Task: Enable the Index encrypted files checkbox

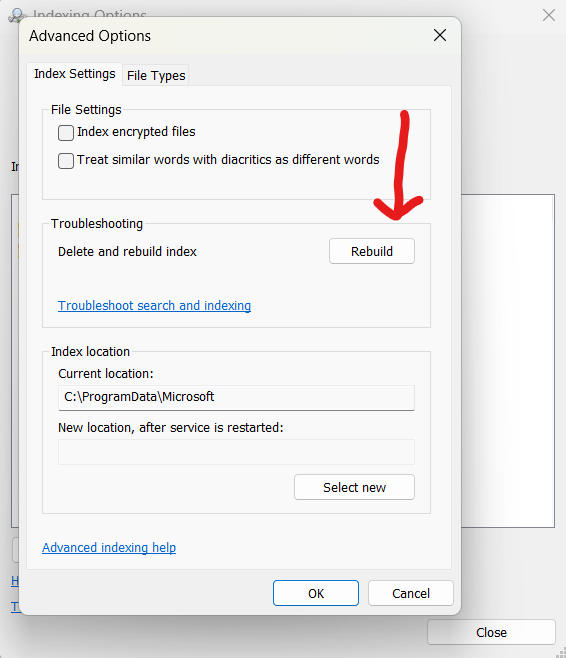Action: [x=66, y=133]
